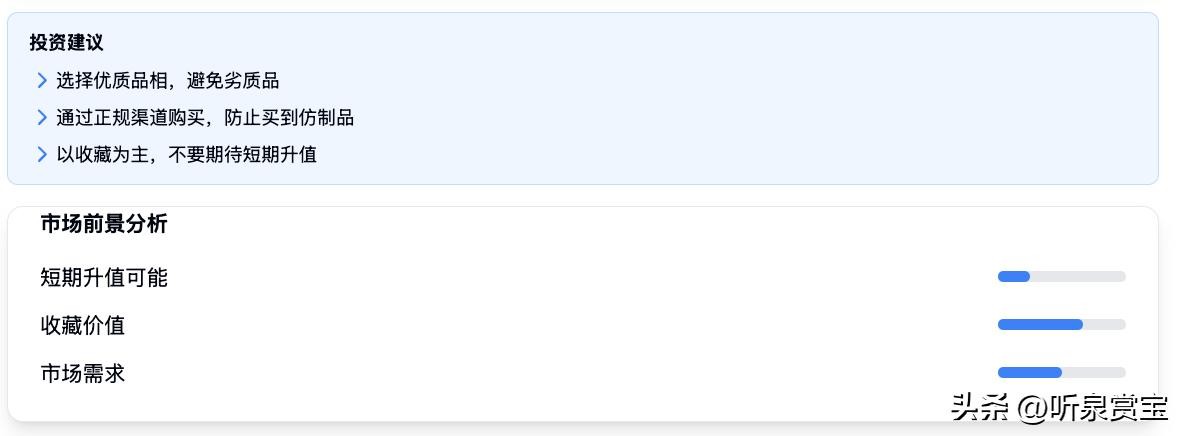
Task: Click the chevron before 选择优质品相
Action: point(42,81)
